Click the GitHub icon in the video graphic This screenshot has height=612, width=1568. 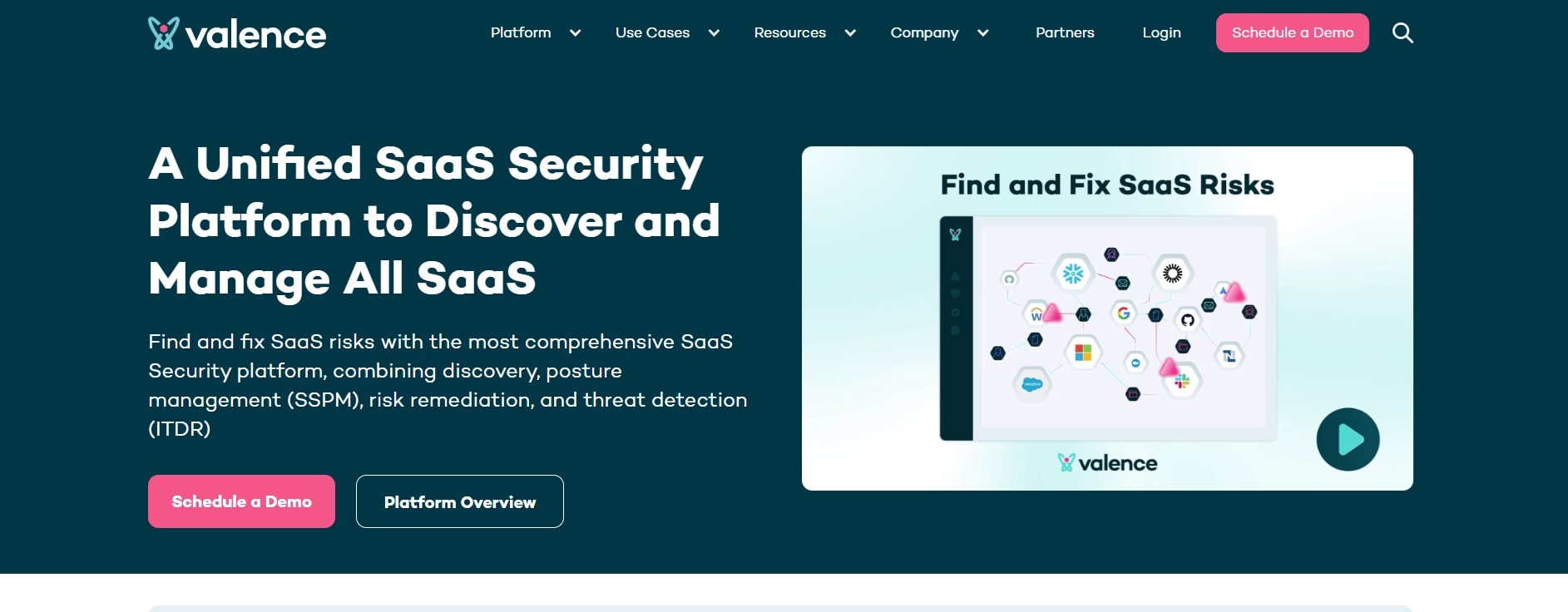[x=1188, y=320]
